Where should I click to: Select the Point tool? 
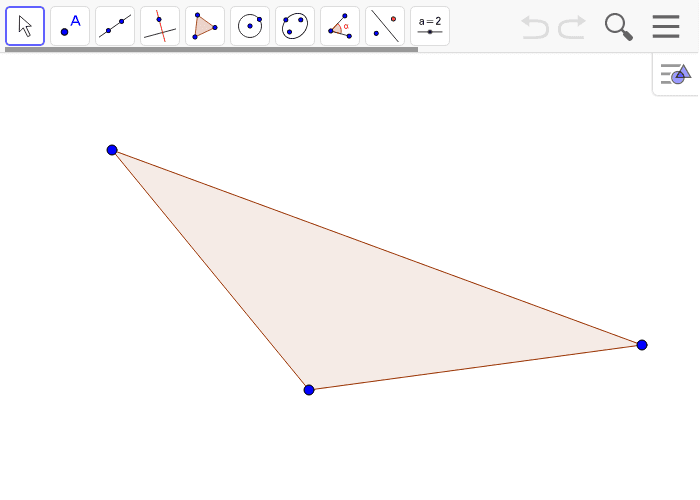(70, 26)
